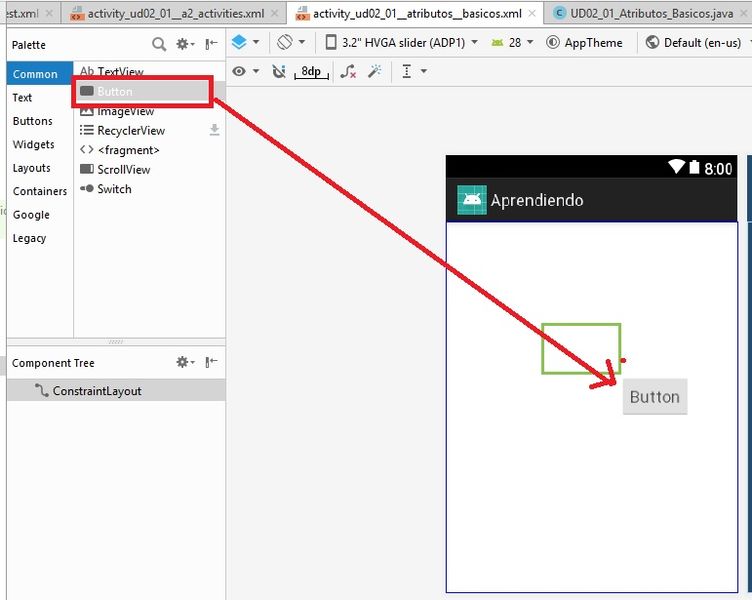Hide the Palette panel
Image resolution: width=752 pixels, height=600 pixels.
tap(211, 44)
